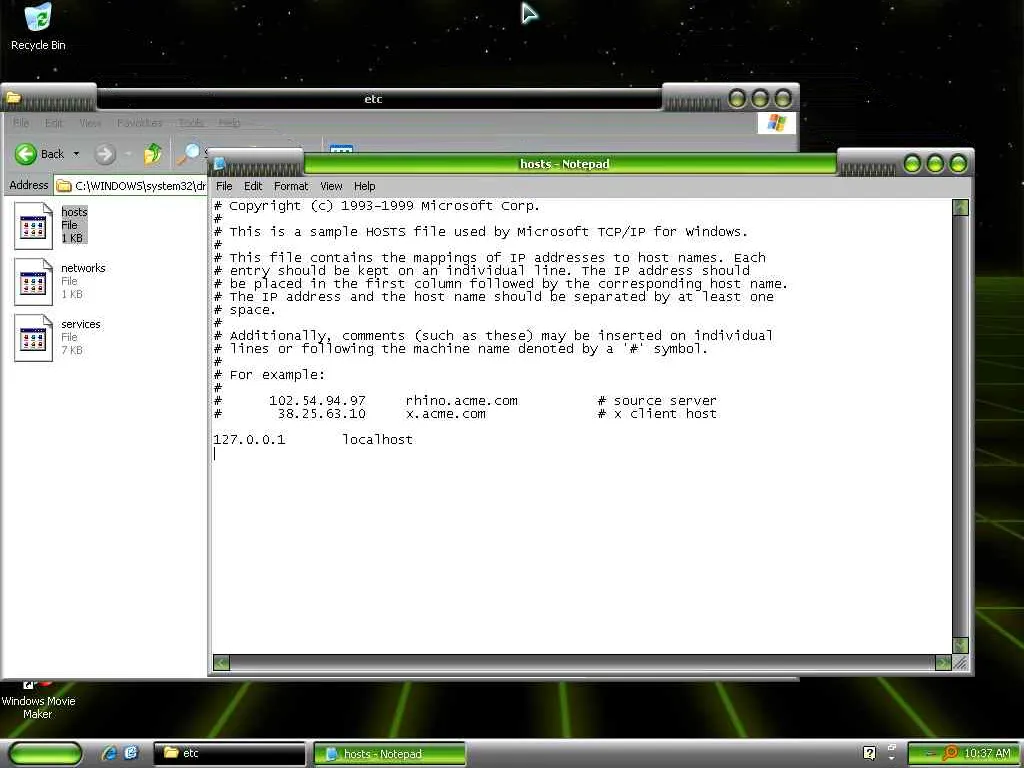Switch to hosts - Notepad taskbar button
This screenshot has height=768, width=1024.
pyautogui.click(x=390, y=754)
